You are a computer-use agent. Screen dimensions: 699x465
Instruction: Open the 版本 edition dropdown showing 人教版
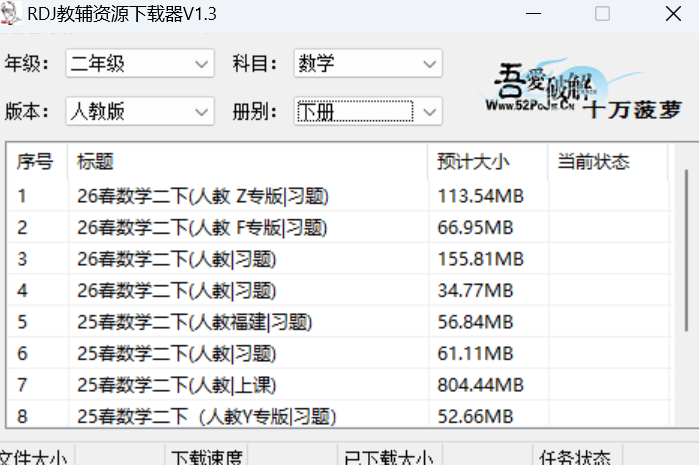(x=140, y=111)
